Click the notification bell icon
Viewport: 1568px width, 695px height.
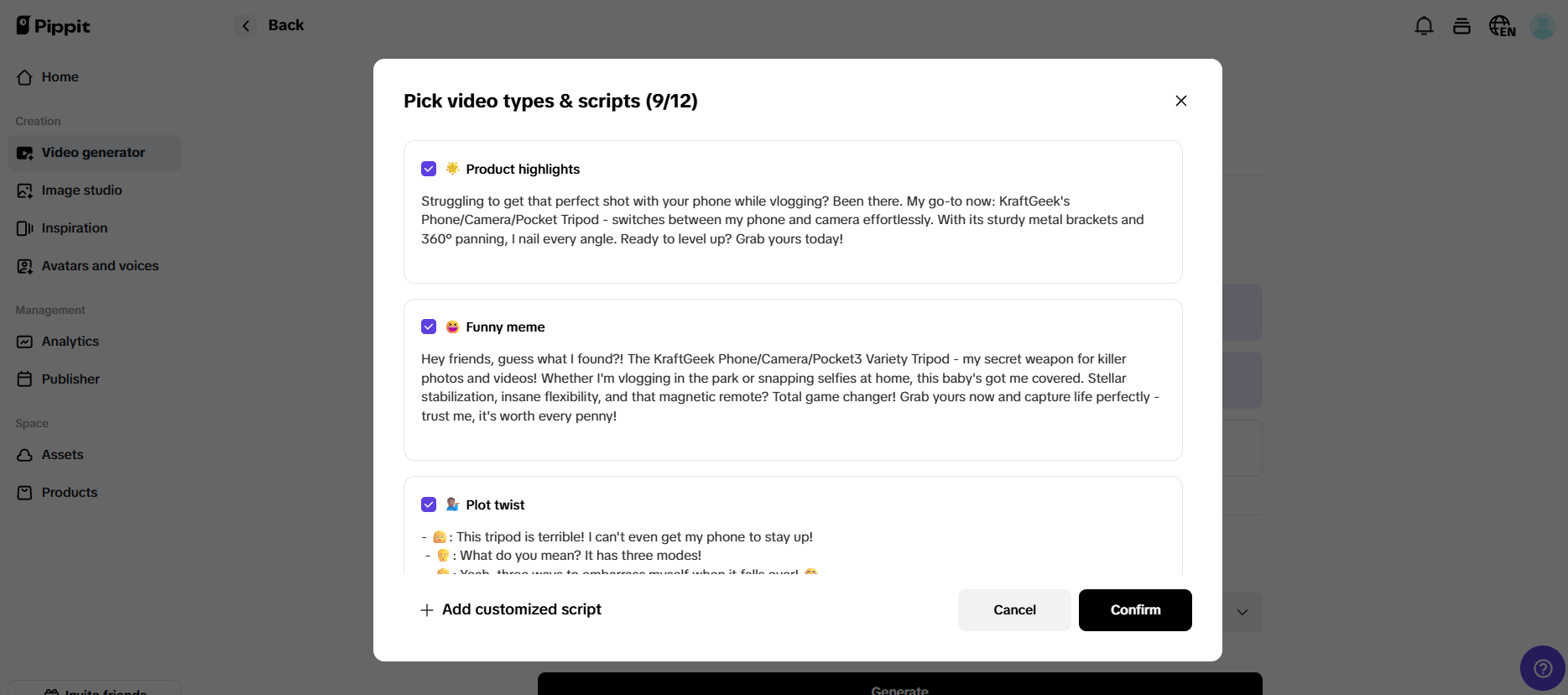pos(1424,26)
